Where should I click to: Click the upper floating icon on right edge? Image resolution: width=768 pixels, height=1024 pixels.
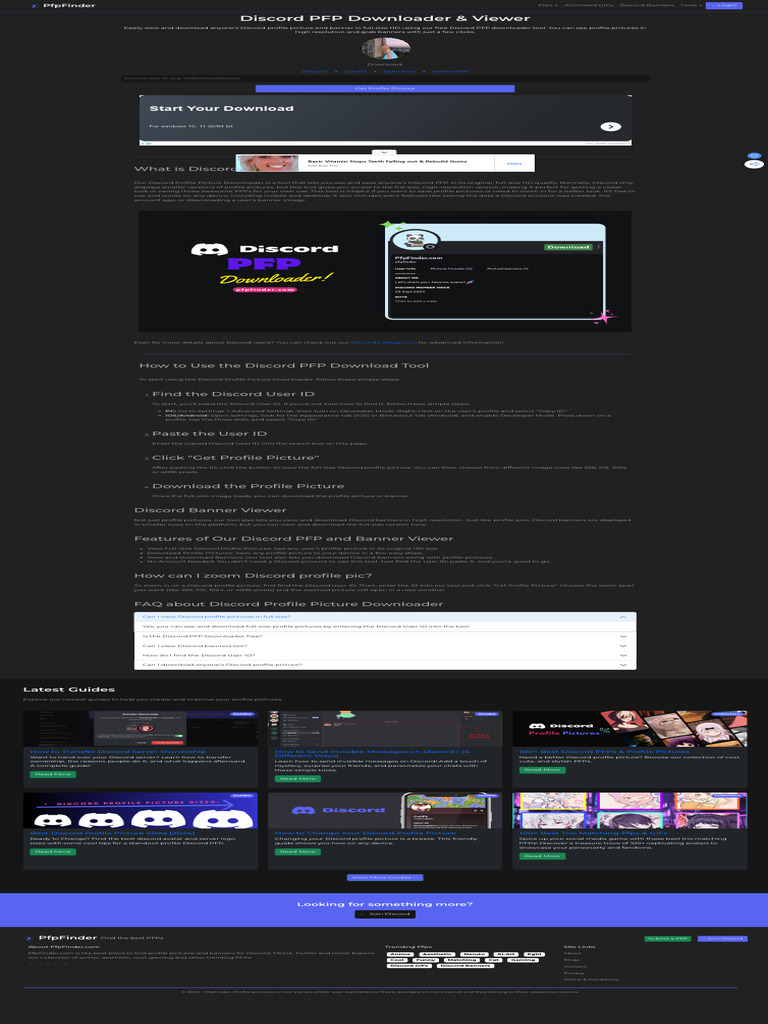[754, 155]
